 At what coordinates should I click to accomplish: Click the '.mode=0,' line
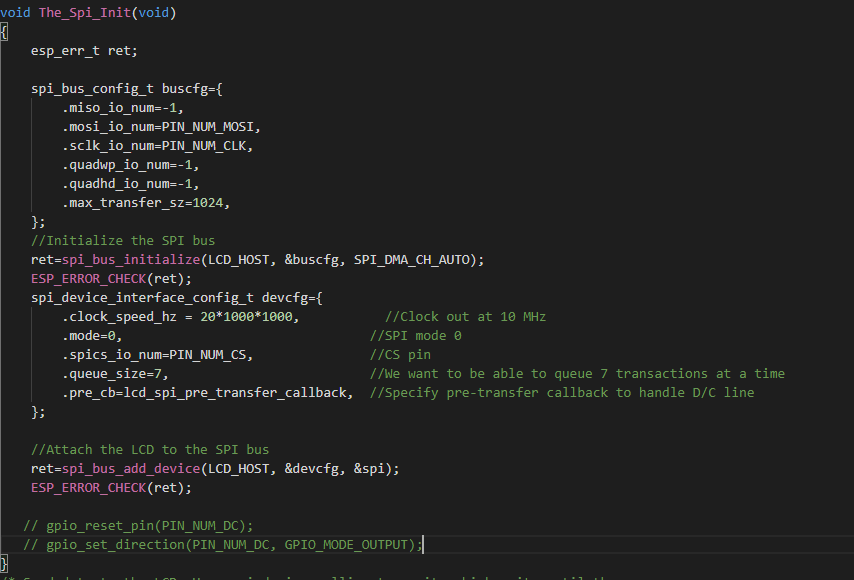coord(92,336)
